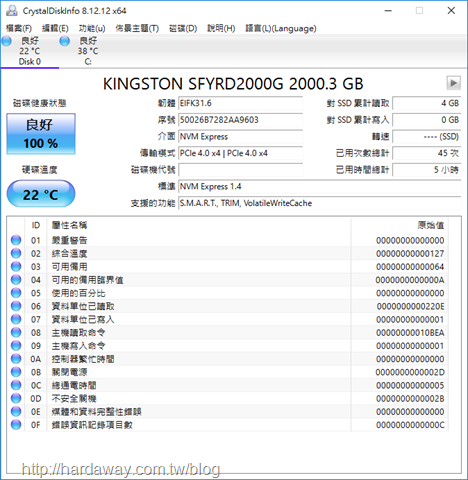Click the firmware field EIFK31.6
Viewport: 468px width, 480px height.
[241, 103]
